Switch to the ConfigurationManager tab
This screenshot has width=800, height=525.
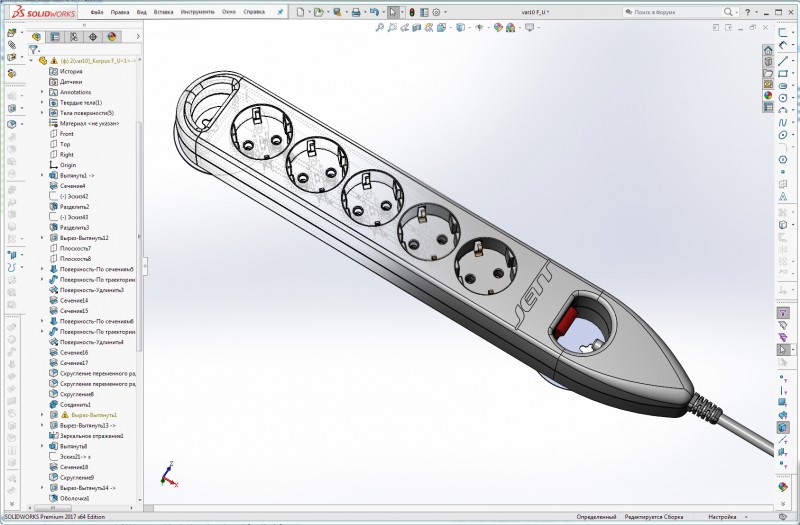pos(74,37)
